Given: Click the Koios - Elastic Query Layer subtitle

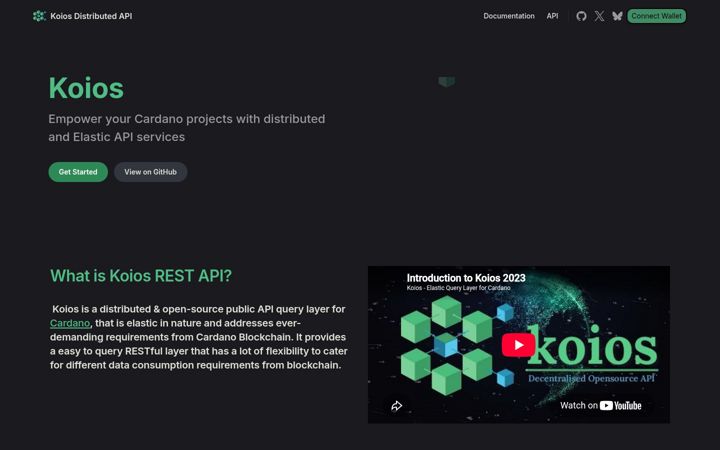Looking at the screenshot, I should pyautogui.click(x=458, y=288).
